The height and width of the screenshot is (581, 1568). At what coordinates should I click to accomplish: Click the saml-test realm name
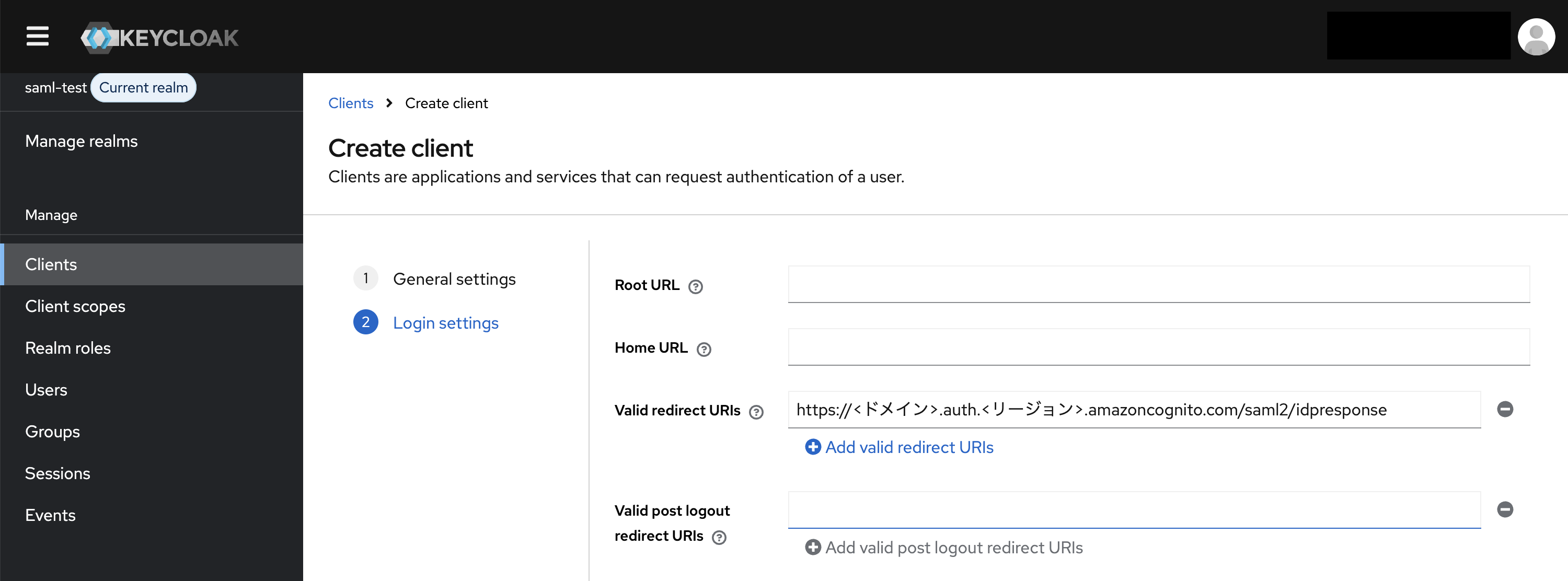click(55, 88)
